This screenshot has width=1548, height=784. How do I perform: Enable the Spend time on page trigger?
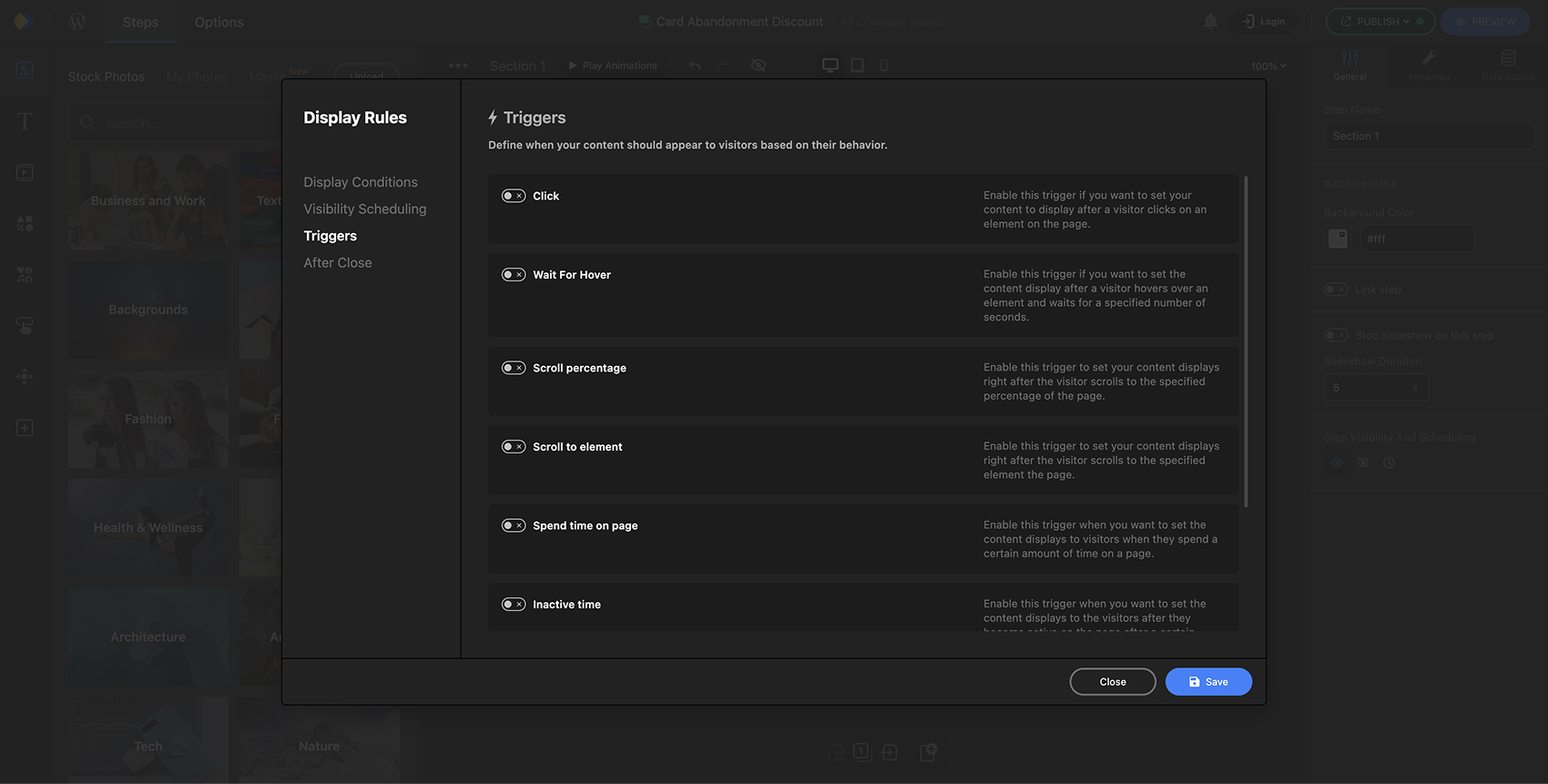(514, 525)
